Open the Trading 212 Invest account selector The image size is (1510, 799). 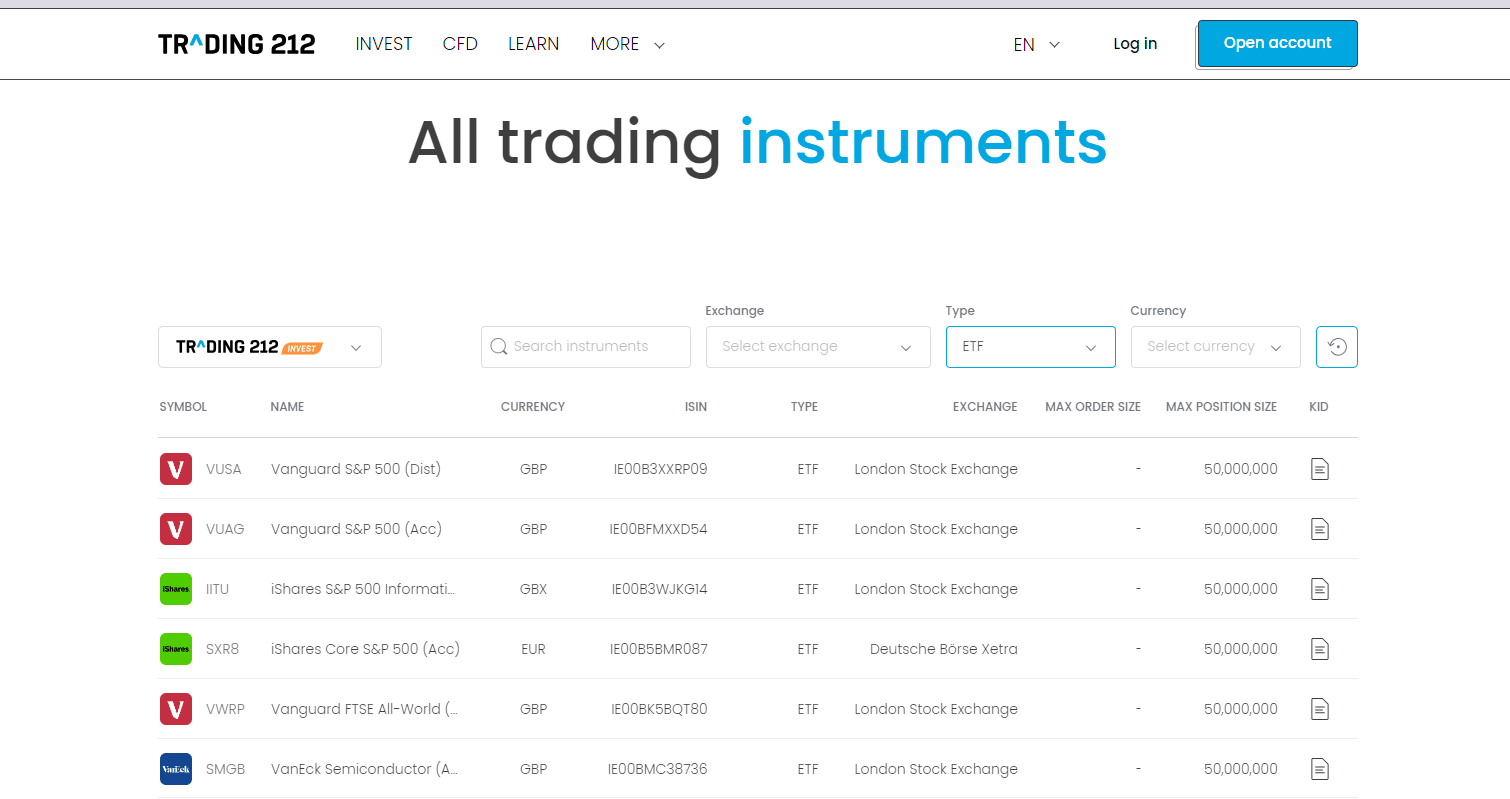tap(269, 347)
